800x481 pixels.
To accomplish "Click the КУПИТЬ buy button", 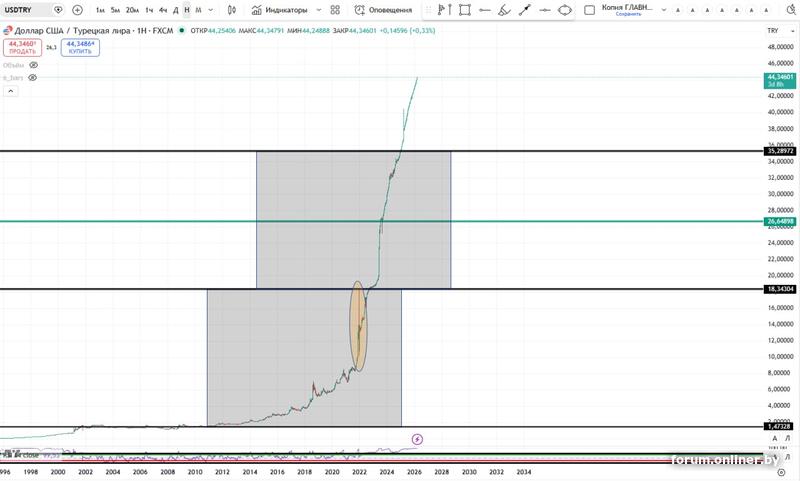I will [80, 47].
